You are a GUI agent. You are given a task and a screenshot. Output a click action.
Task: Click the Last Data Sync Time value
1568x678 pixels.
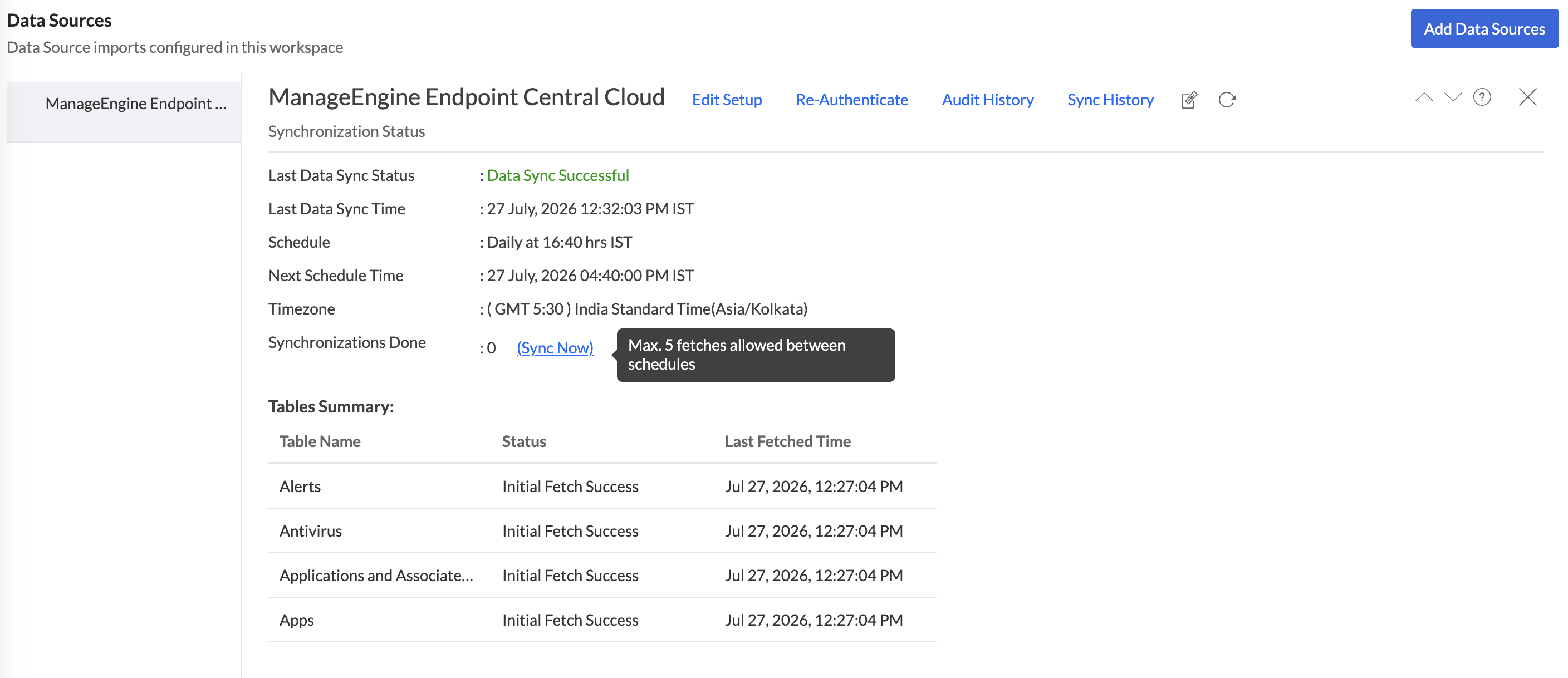click(590, 209)
